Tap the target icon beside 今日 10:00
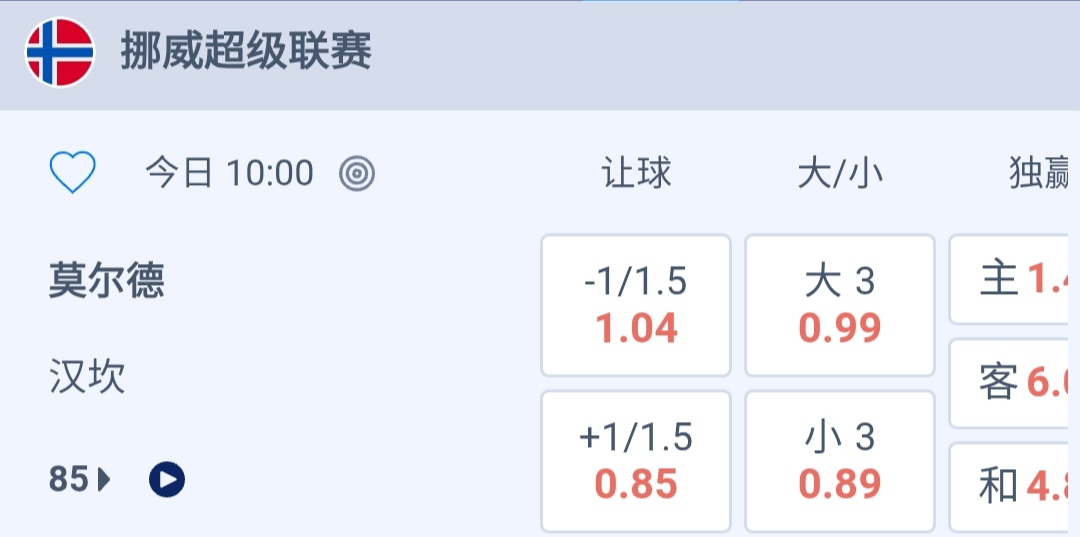This screenshot has height=537, width=1080. [357, 174]
